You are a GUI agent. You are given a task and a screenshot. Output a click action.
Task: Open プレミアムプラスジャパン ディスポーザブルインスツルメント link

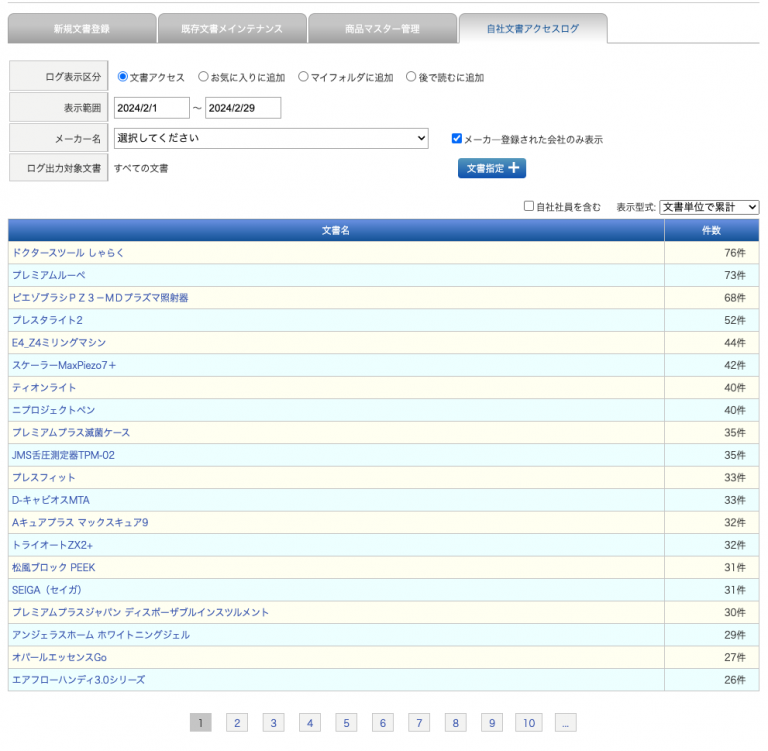[x=140, y=613]
